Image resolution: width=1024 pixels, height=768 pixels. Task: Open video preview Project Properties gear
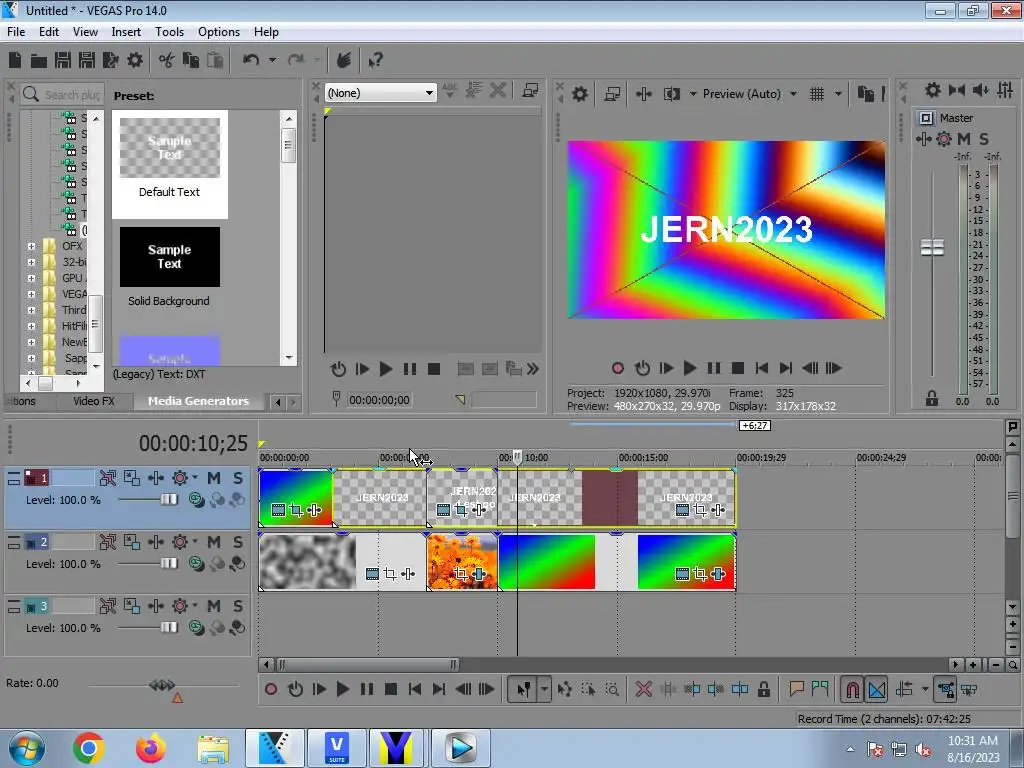[x=580, y=94]
